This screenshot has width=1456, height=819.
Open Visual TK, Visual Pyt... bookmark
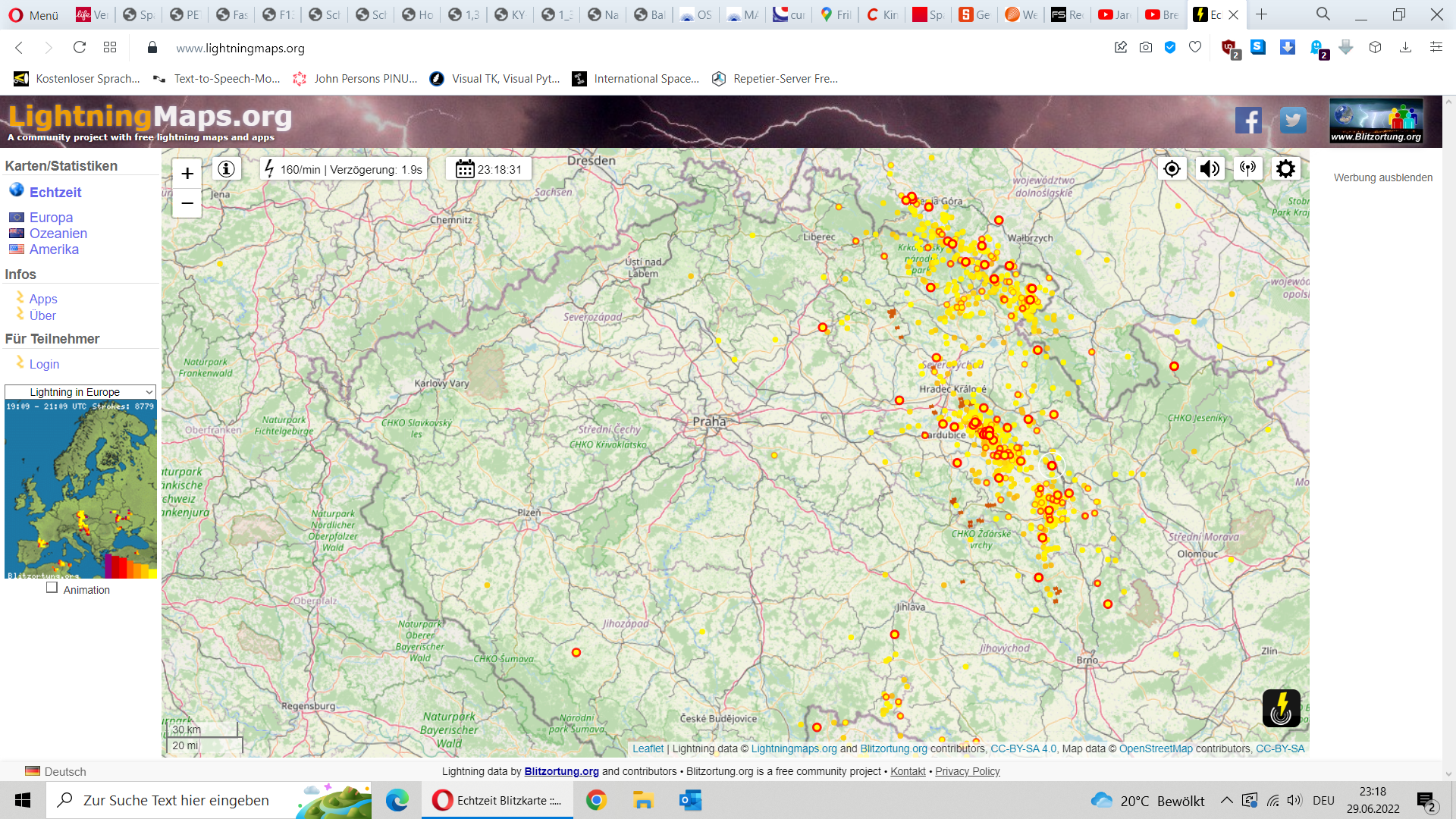pos(495,79)
